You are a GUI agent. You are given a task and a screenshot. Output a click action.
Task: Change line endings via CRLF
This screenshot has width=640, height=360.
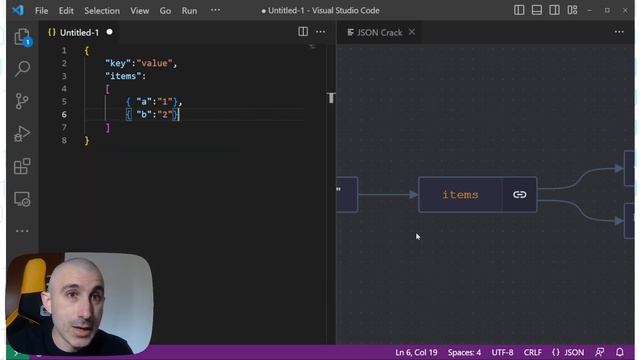point(533,352)
